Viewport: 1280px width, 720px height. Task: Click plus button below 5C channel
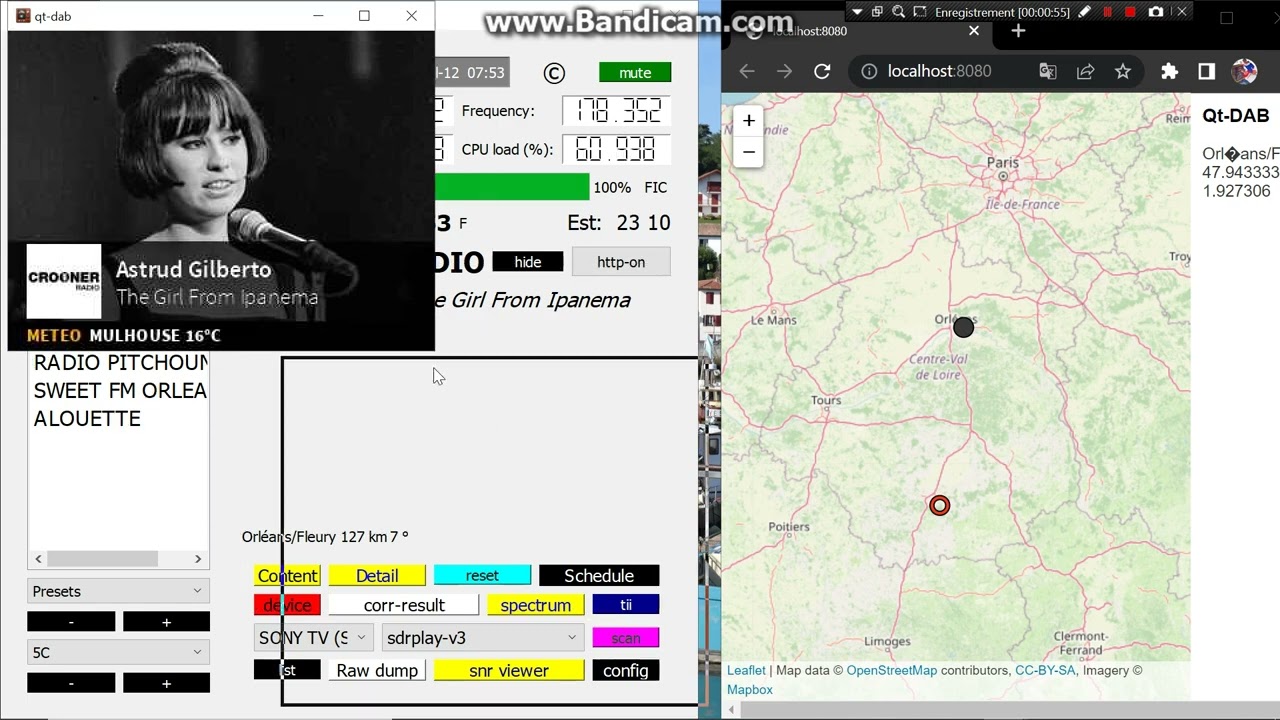(166, 683)
